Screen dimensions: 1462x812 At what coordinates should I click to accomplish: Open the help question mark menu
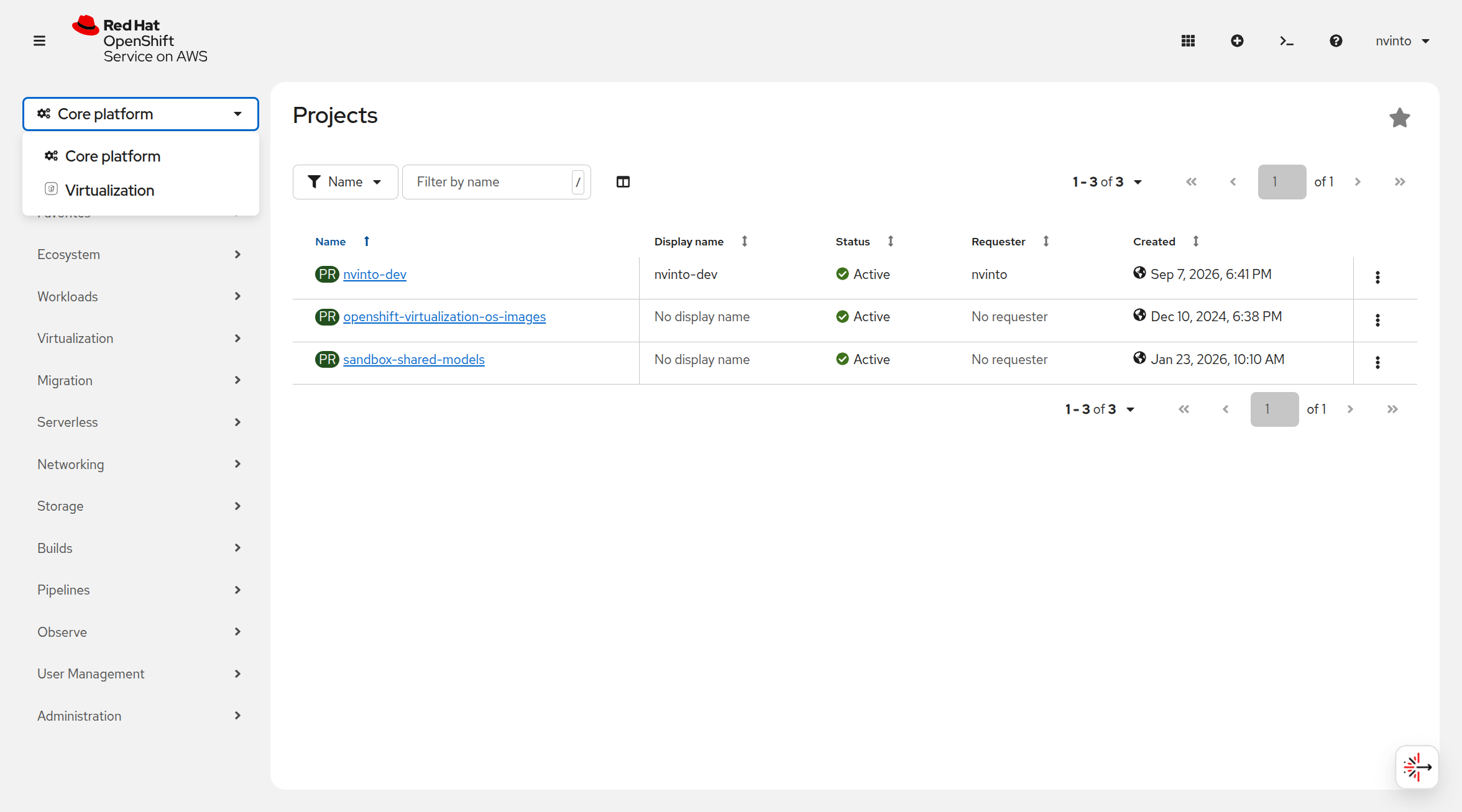coord(1336,41)
